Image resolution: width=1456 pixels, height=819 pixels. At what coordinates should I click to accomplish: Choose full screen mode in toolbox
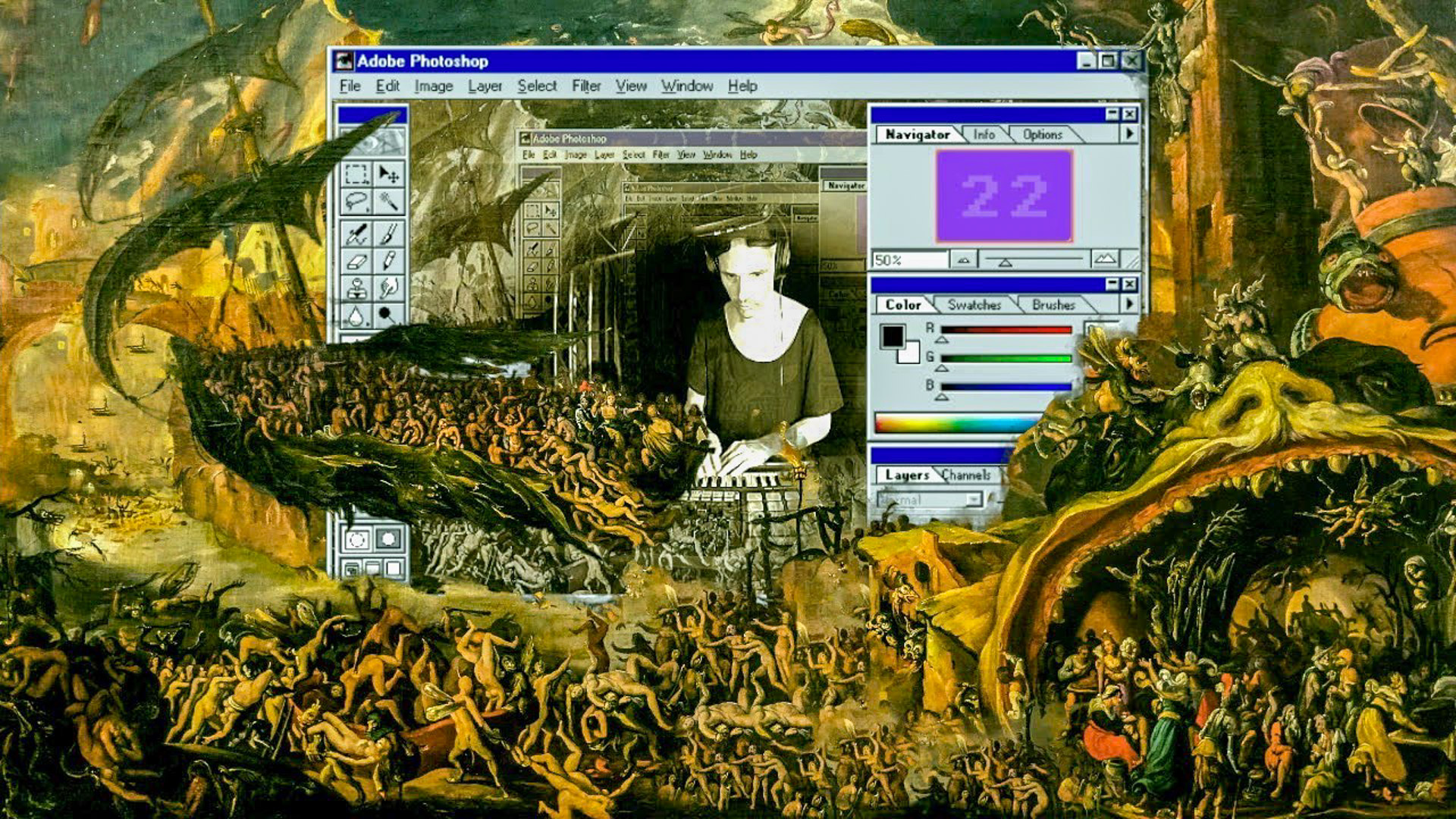tap(393, 568)
